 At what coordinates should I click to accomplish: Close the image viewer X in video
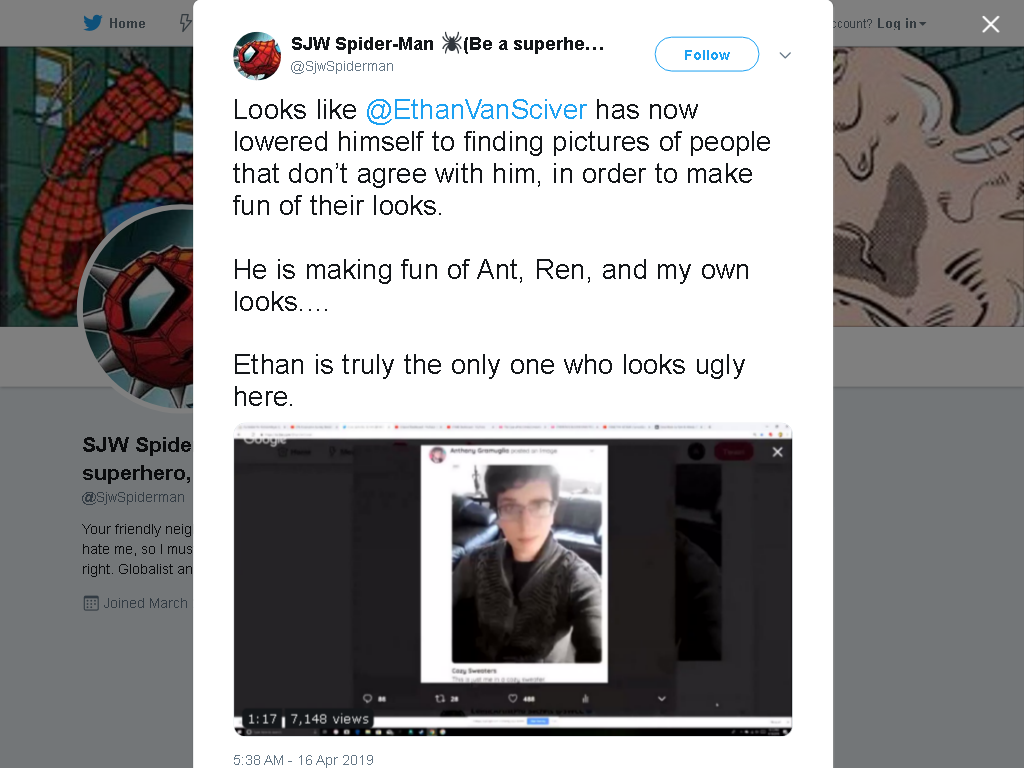point(777,452)
